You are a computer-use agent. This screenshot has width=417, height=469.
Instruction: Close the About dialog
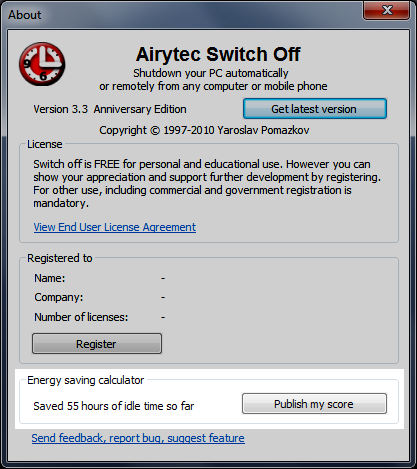tap(386, 10)
